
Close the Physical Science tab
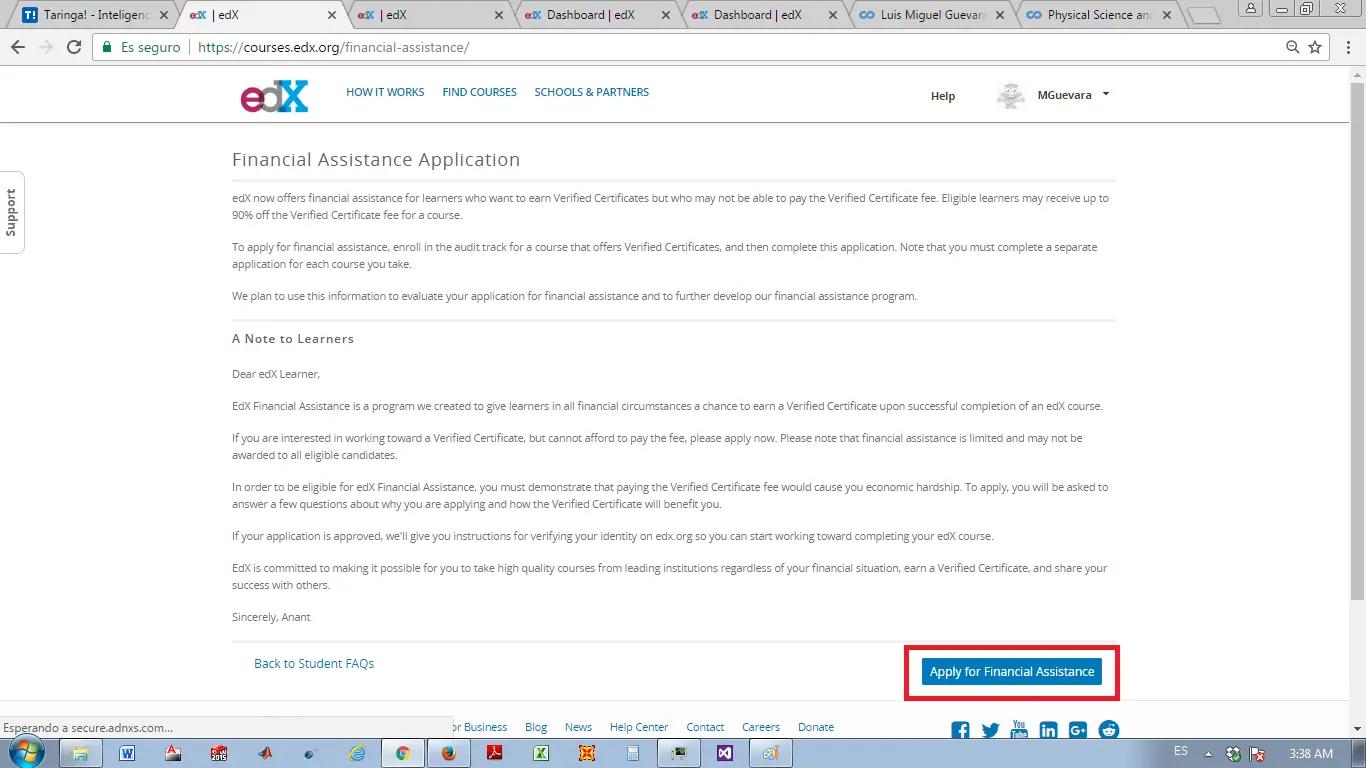point(1166,15)
